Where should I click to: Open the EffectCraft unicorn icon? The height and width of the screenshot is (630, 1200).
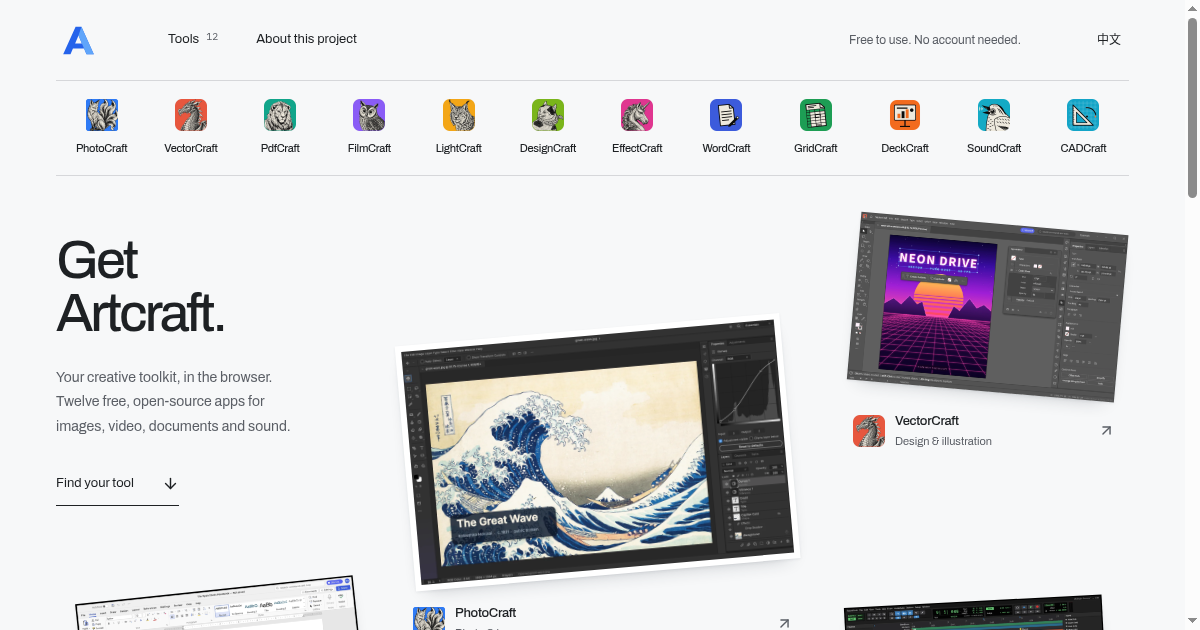637,115
